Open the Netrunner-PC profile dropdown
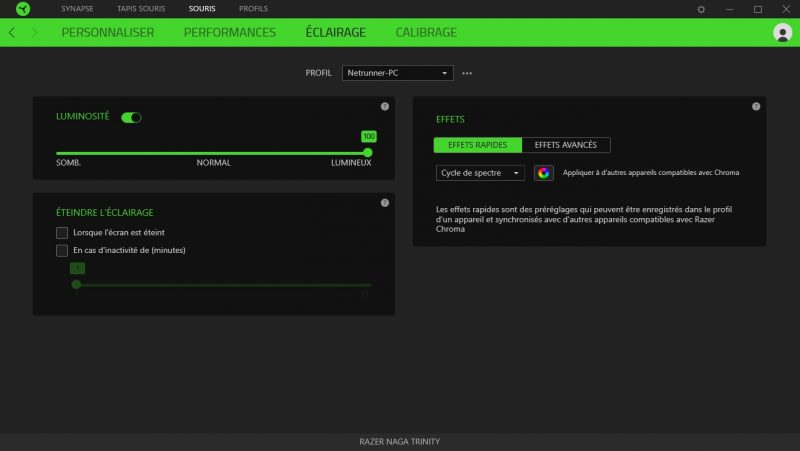 click(x=397, y=73)
